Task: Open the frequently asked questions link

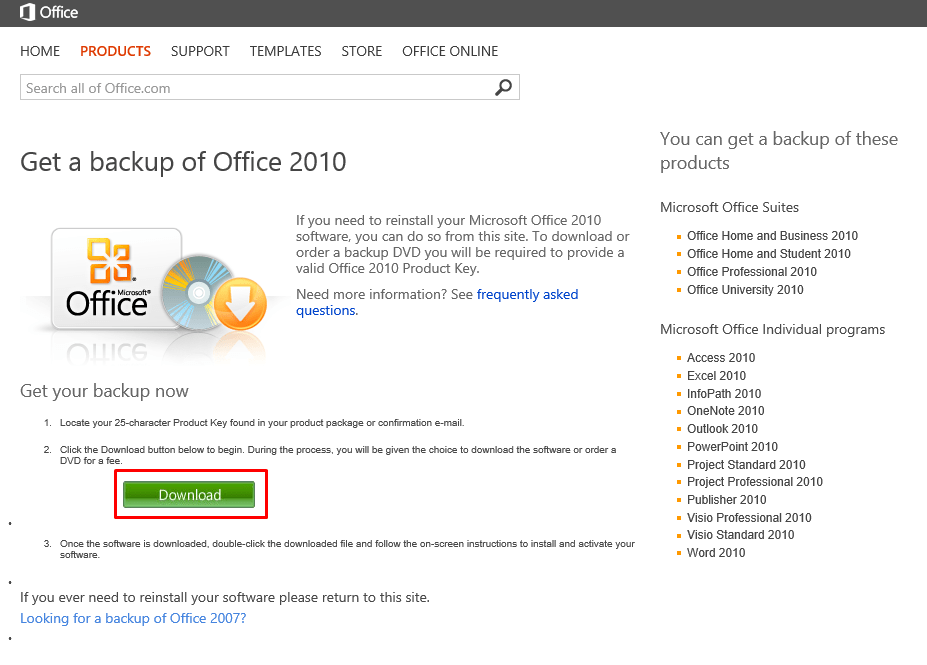Action: 437,302
